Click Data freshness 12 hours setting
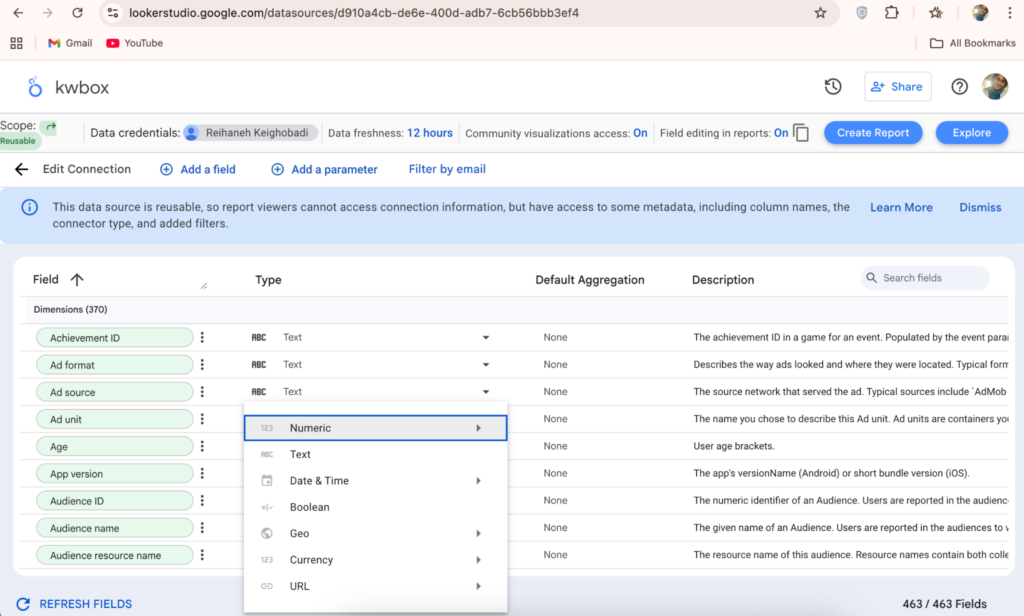The image size is (1024, 616). point(430,133)
